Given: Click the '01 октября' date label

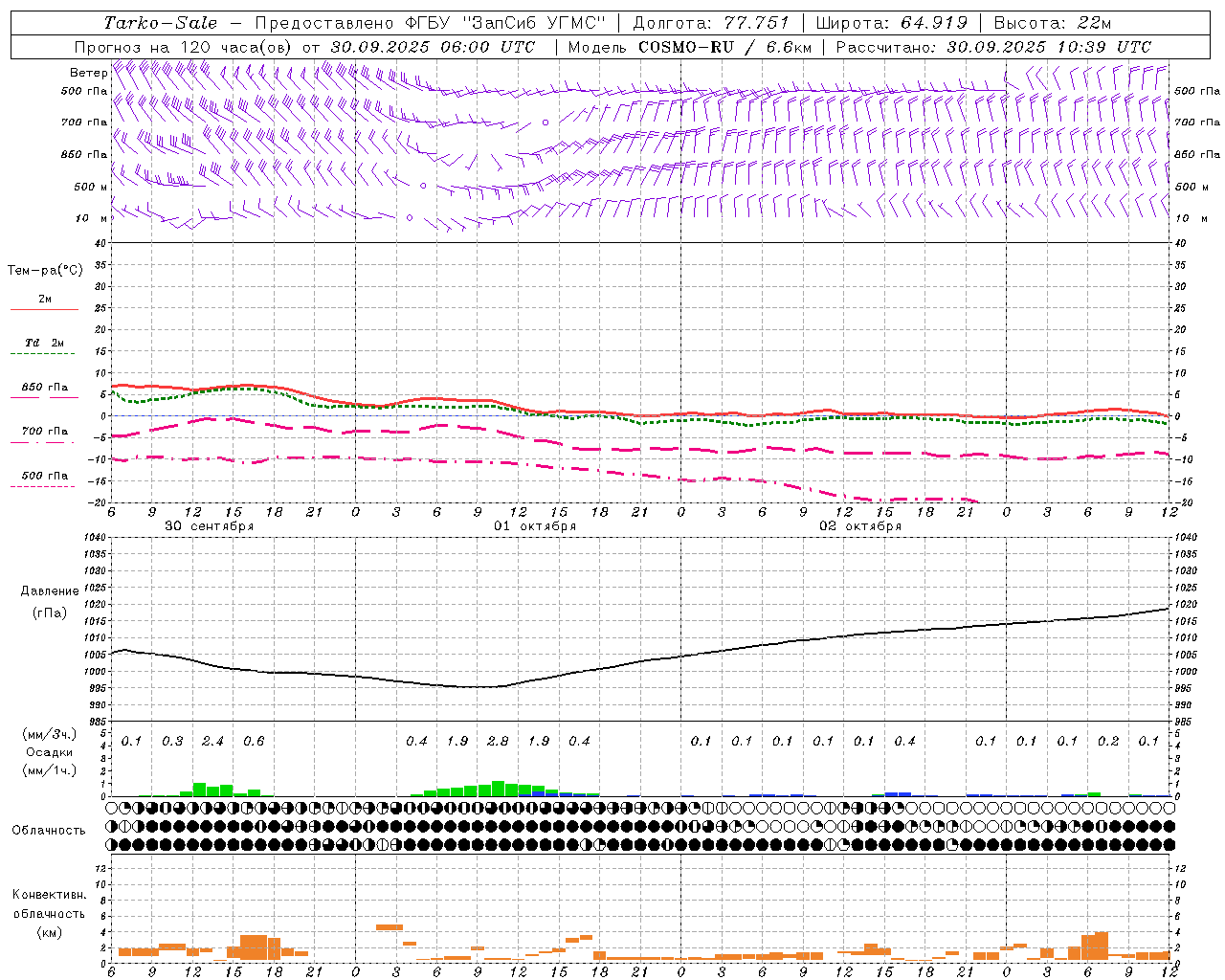Looking at the screenshot, I should click(x=535, y=526).
